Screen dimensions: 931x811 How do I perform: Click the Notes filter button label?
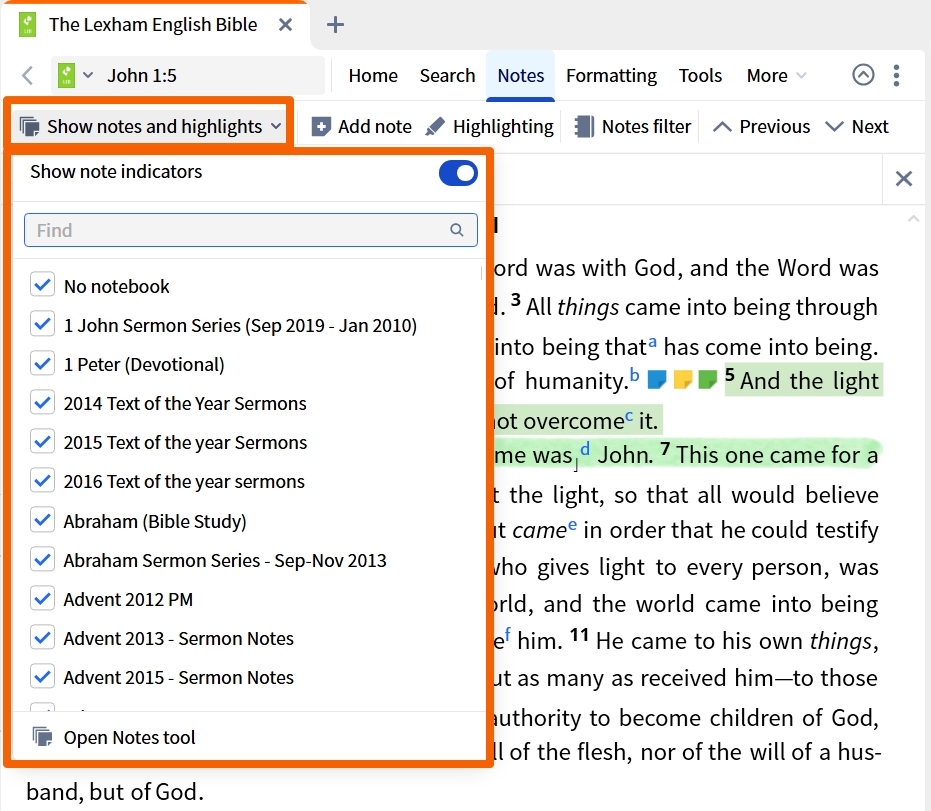[647, 126]
